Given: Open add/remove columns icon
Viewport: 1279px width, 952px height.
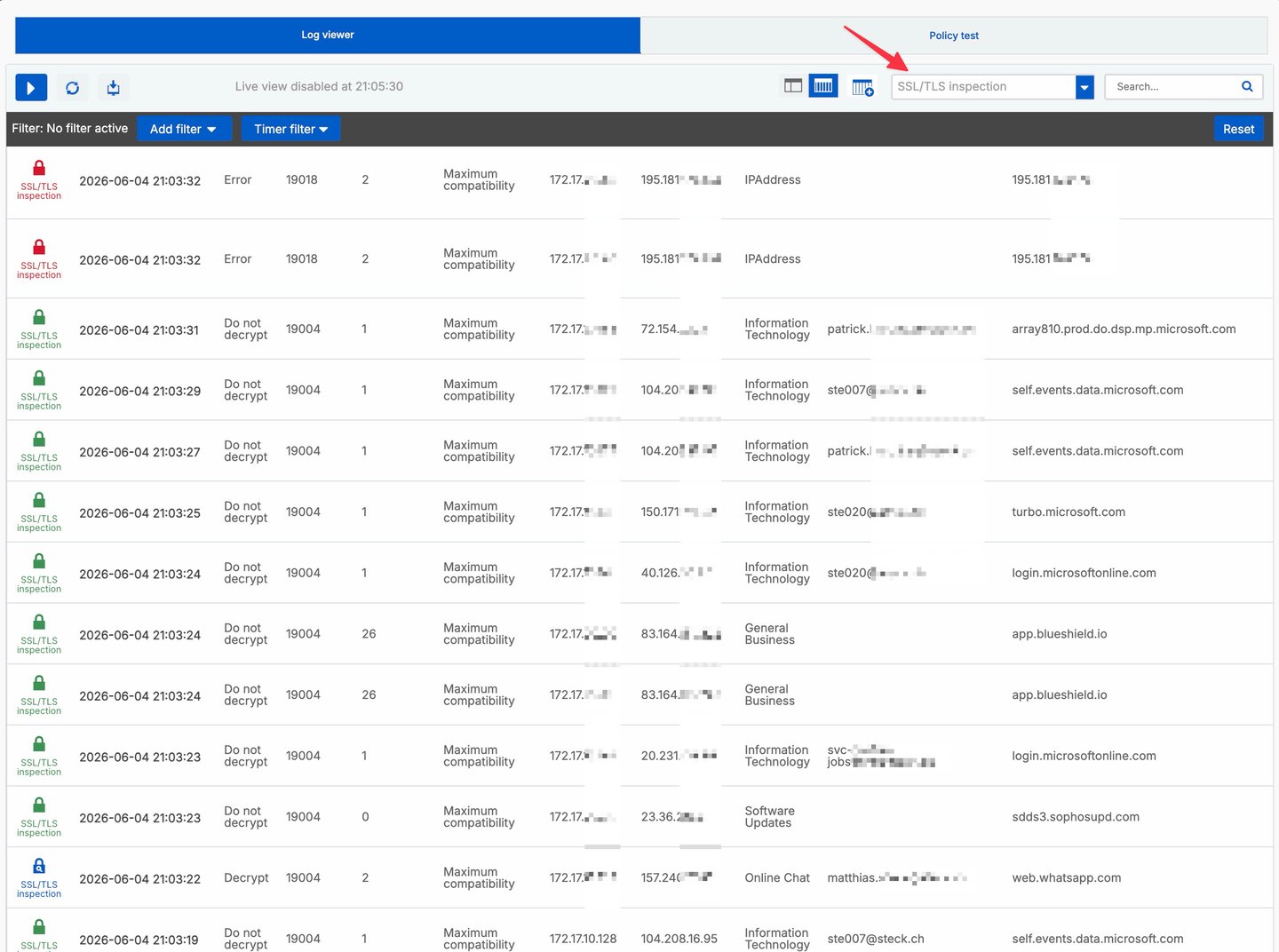Looking at the screenshot, I should (862, 87).
